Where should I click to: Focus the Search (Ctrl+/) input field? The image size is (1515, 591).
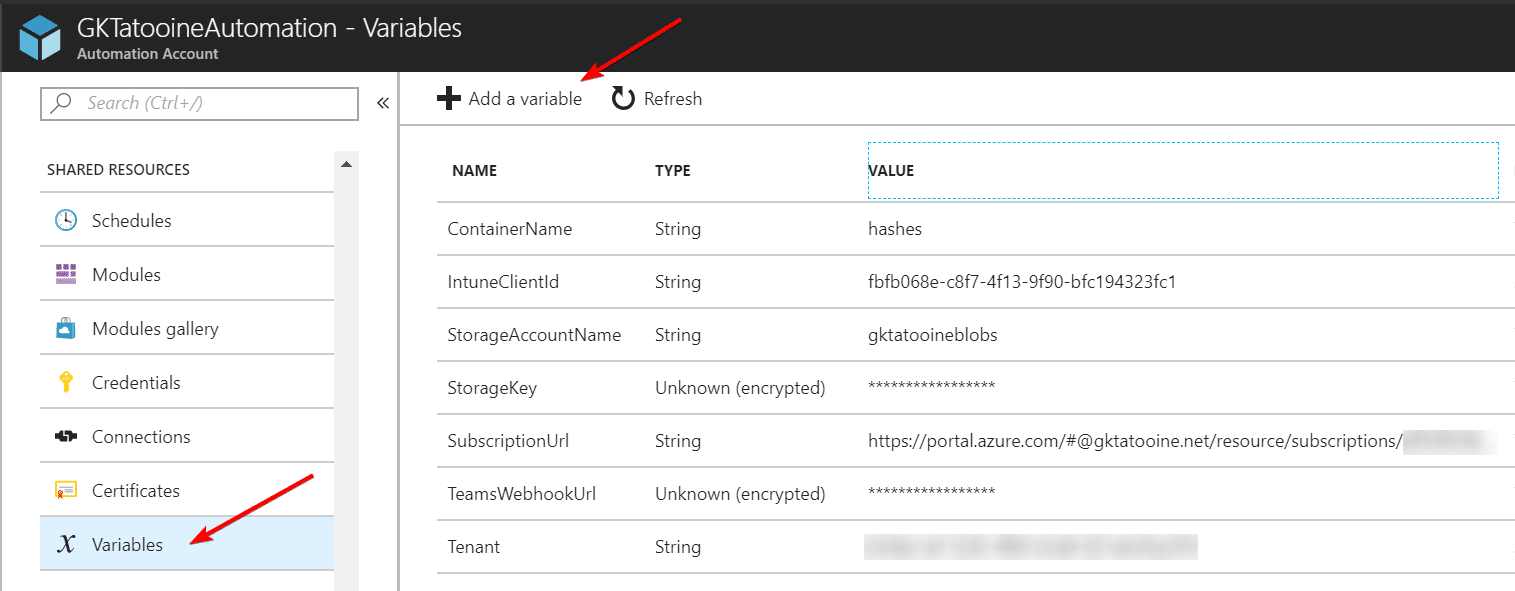click(199, 103)
